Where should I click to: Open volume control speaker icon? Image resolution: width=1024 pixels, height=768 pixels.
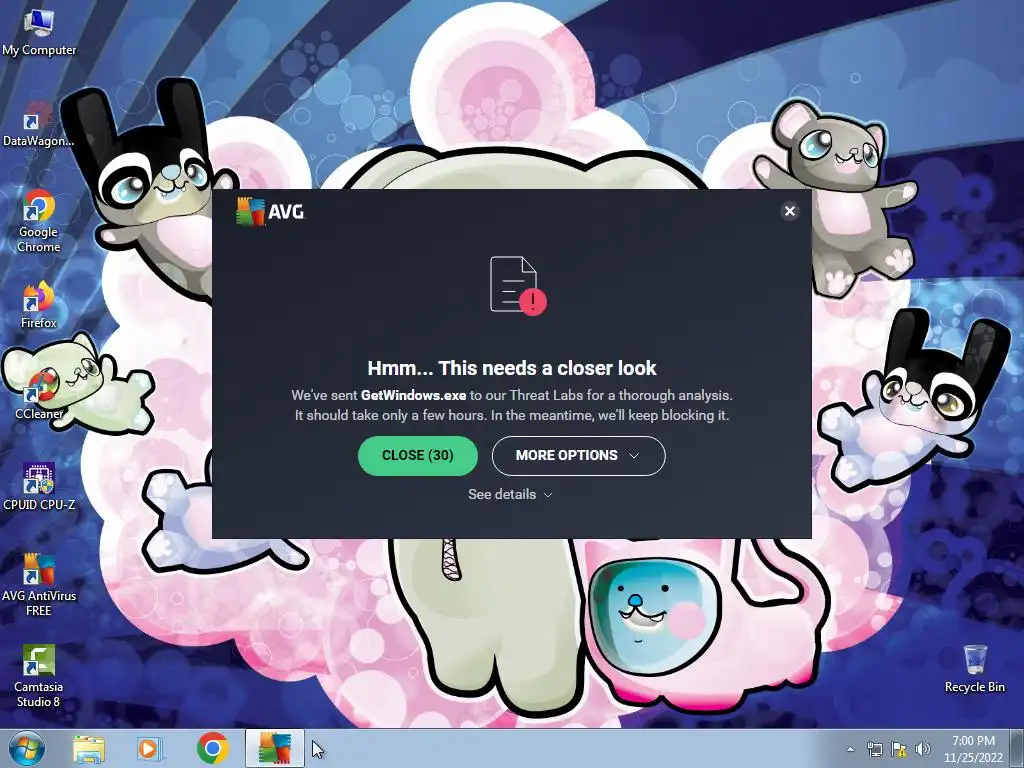pyautogui.click(x=923, y=749)
